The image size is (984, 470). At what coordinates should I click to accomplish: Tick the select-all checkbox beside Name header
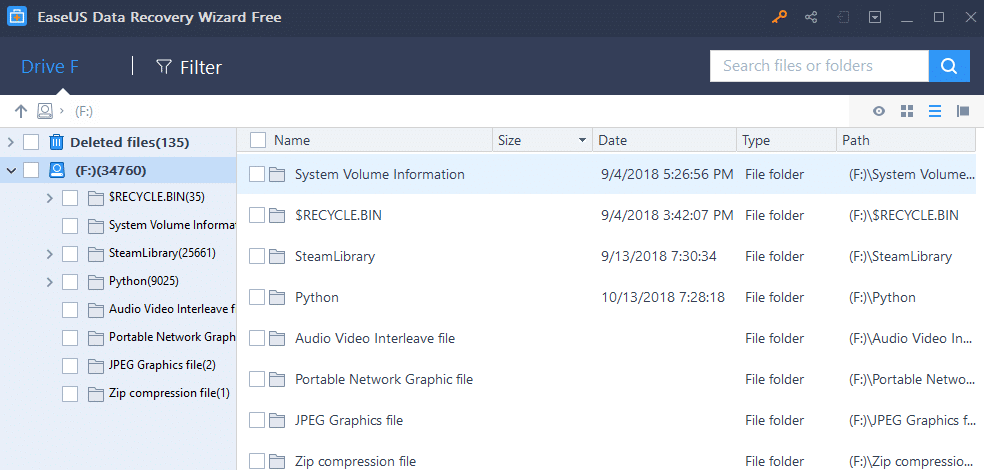[257, 140]
